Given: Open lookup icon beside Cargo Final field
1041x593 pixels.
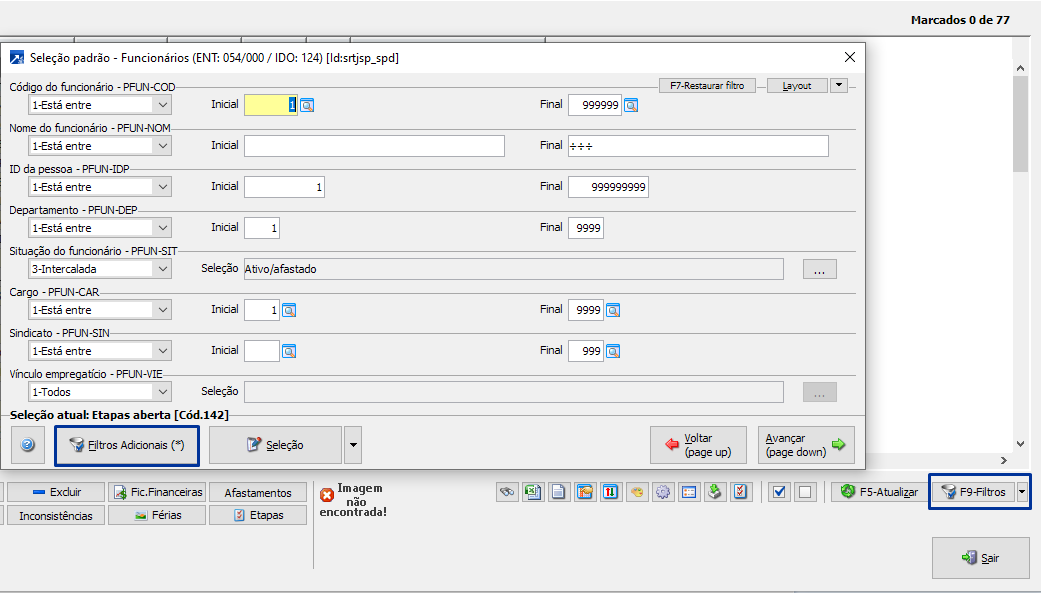Looking at the screenshot, I should click(613, 310).
